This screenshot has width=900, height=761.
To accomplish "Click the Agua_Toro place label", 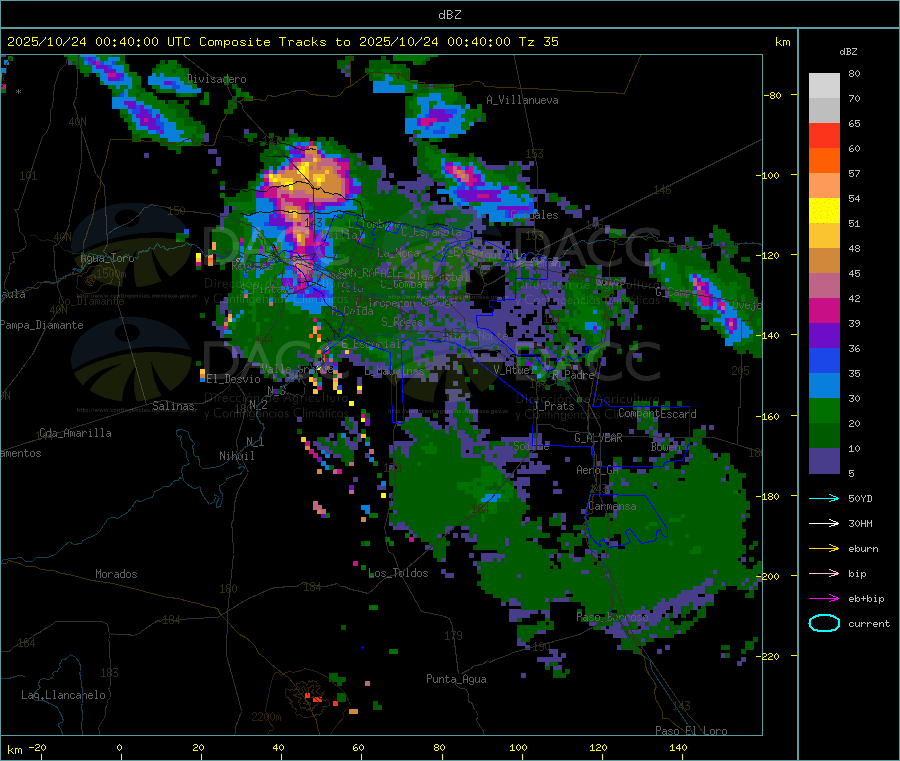I will (x=107, y=258).
